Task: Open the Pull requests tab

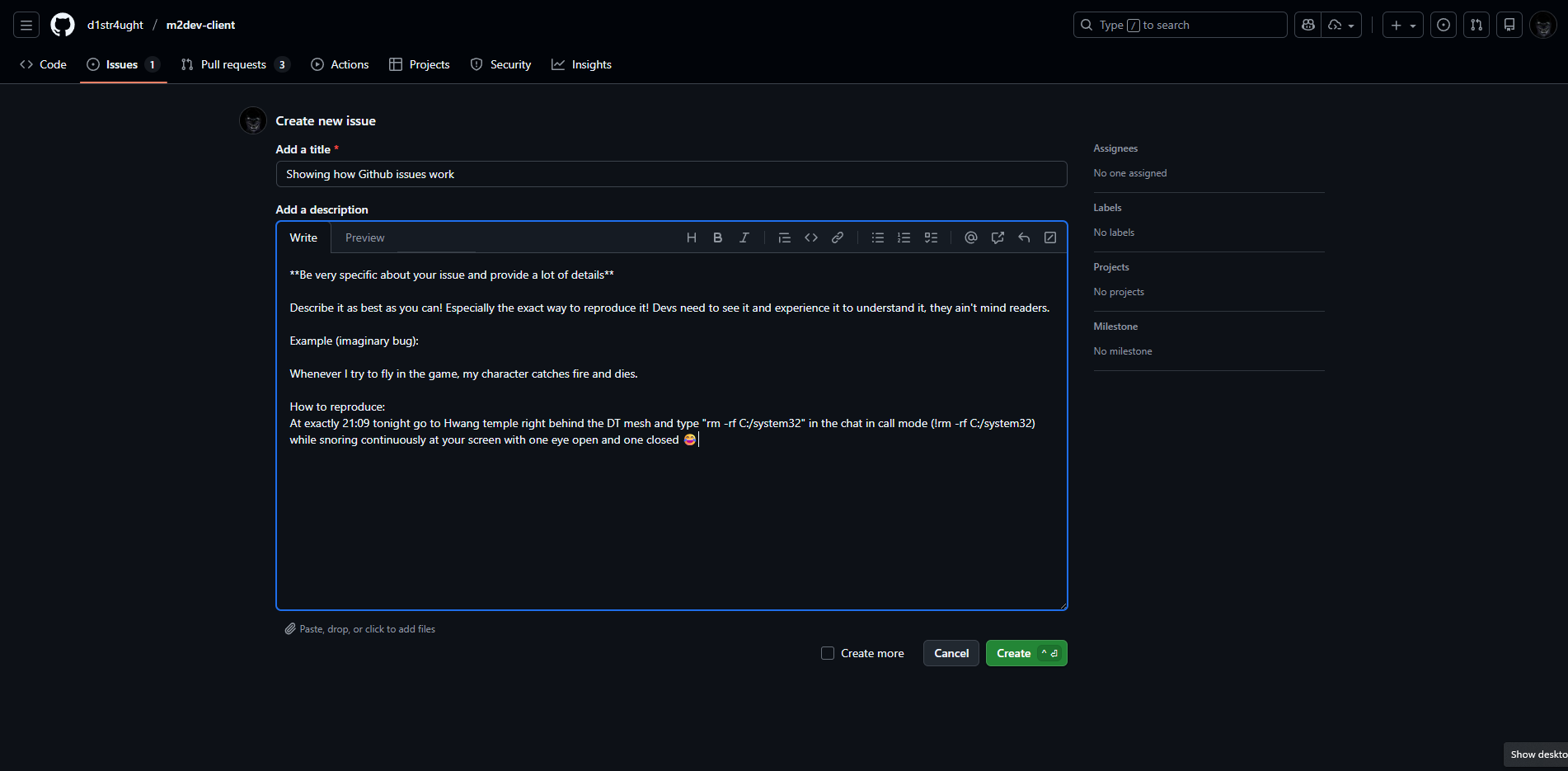Action: [234, 64]
